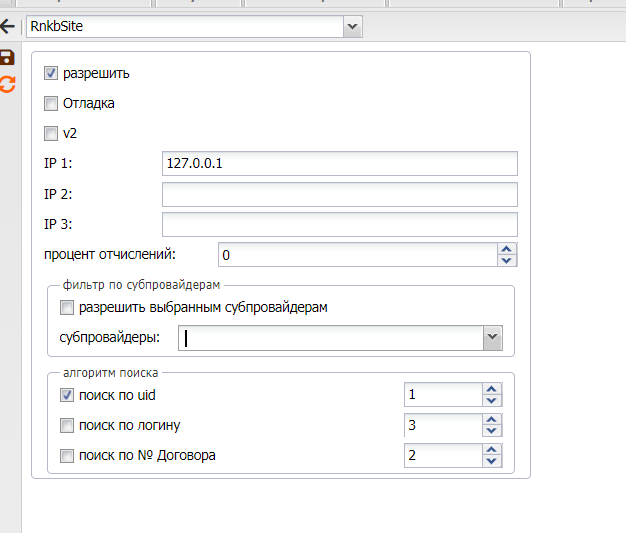Click the save floppy disk icon

(8, 58)
